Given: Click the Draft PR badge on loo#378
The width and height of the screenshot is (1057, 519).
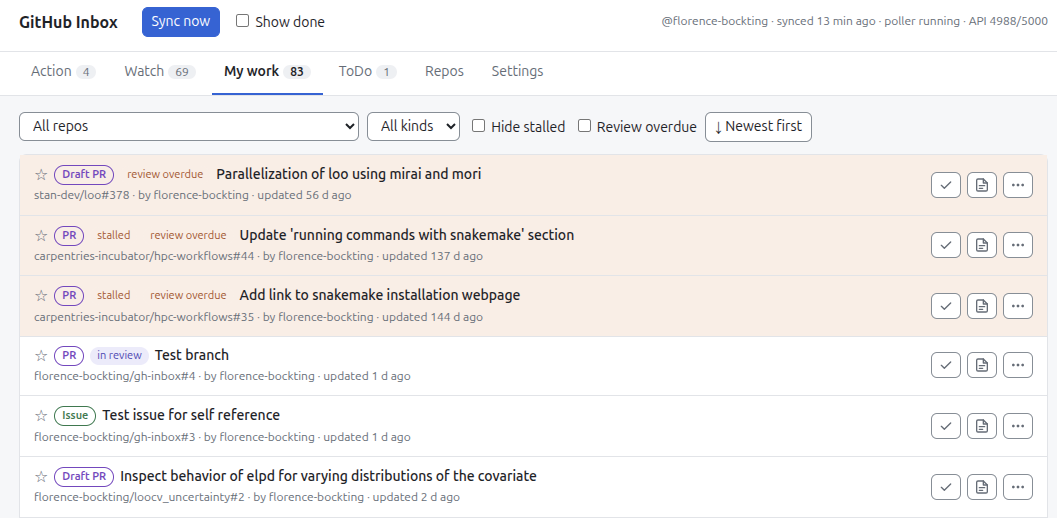Looking at the screenshot, I should pos(84,175).
